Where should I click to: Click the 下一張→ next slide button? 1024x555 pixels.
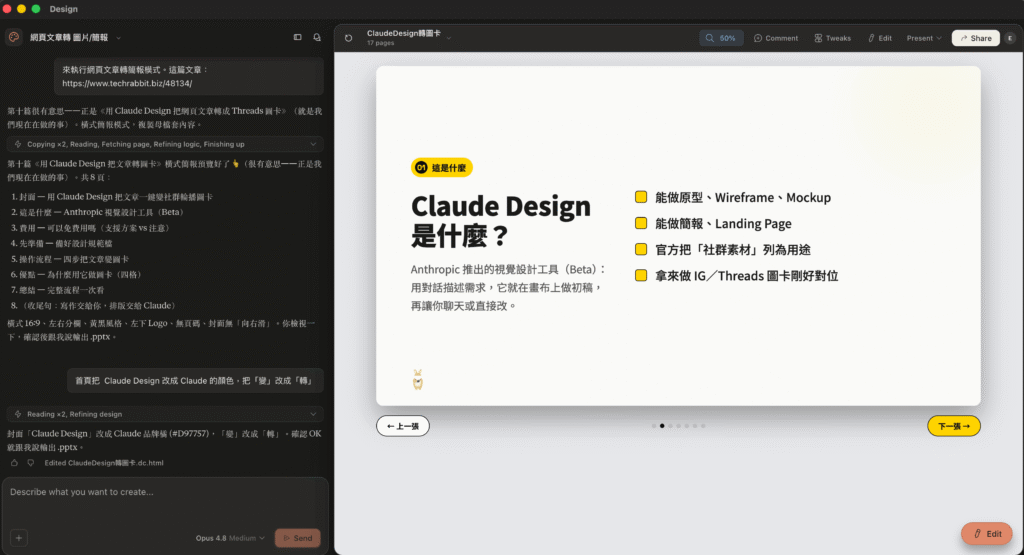[953, 426]
